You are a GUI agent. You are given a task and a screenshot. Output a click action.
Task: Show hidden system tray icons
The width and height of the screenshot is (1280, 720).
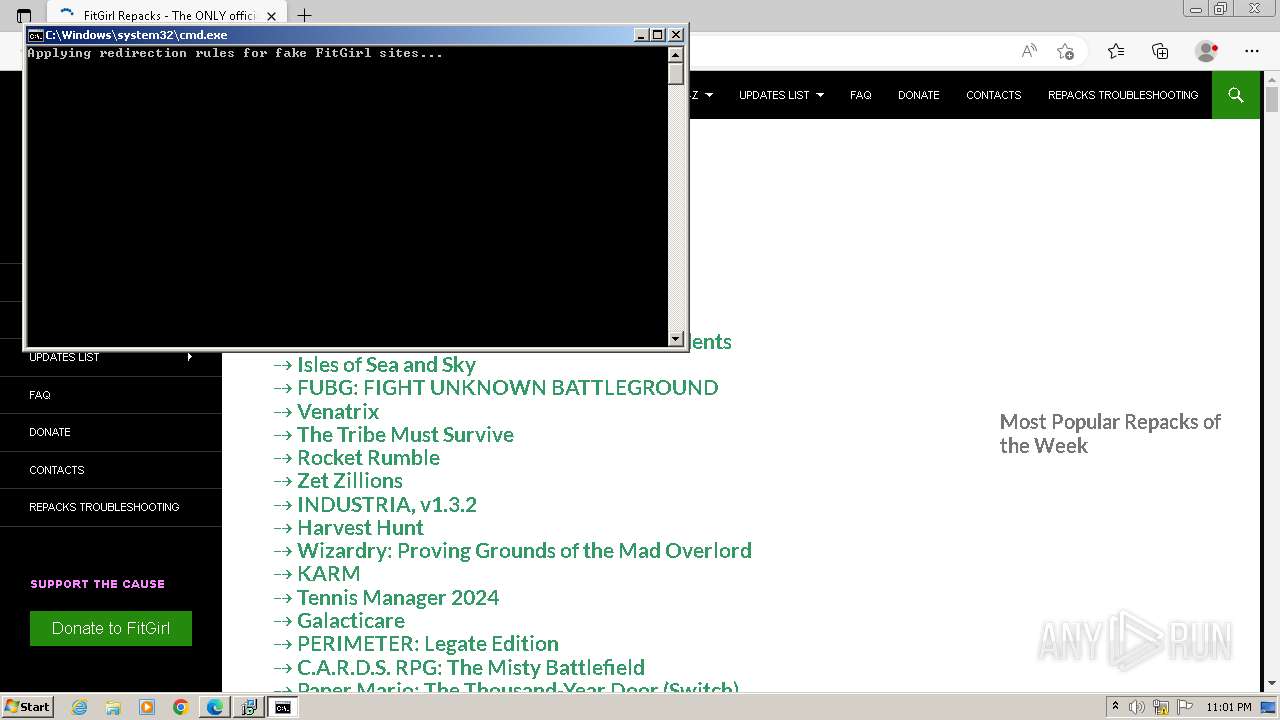[x=1115, y=707]
